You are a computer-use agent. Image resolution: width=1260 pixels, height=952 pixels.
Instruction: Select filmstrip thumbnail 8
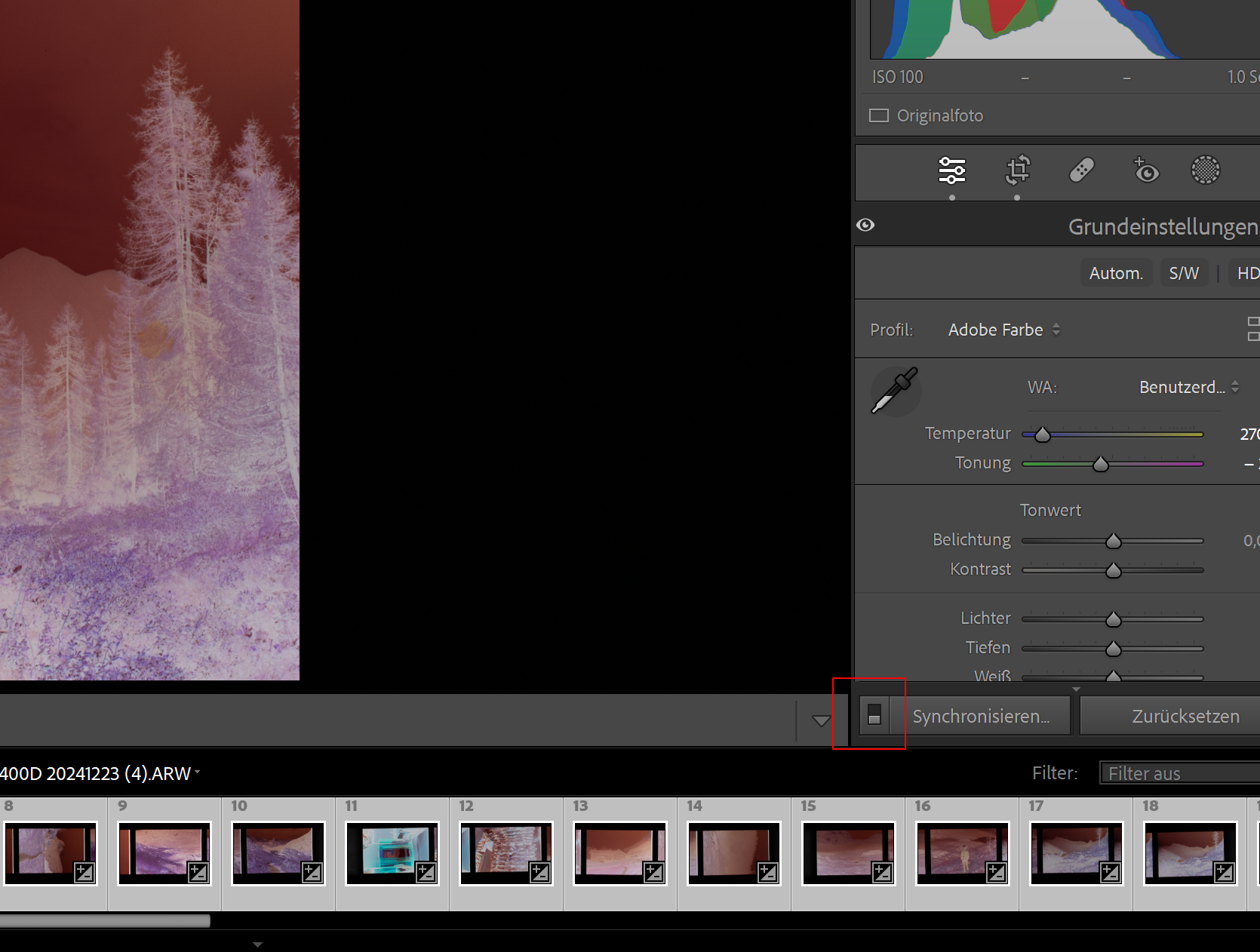(x=51, y=853)
